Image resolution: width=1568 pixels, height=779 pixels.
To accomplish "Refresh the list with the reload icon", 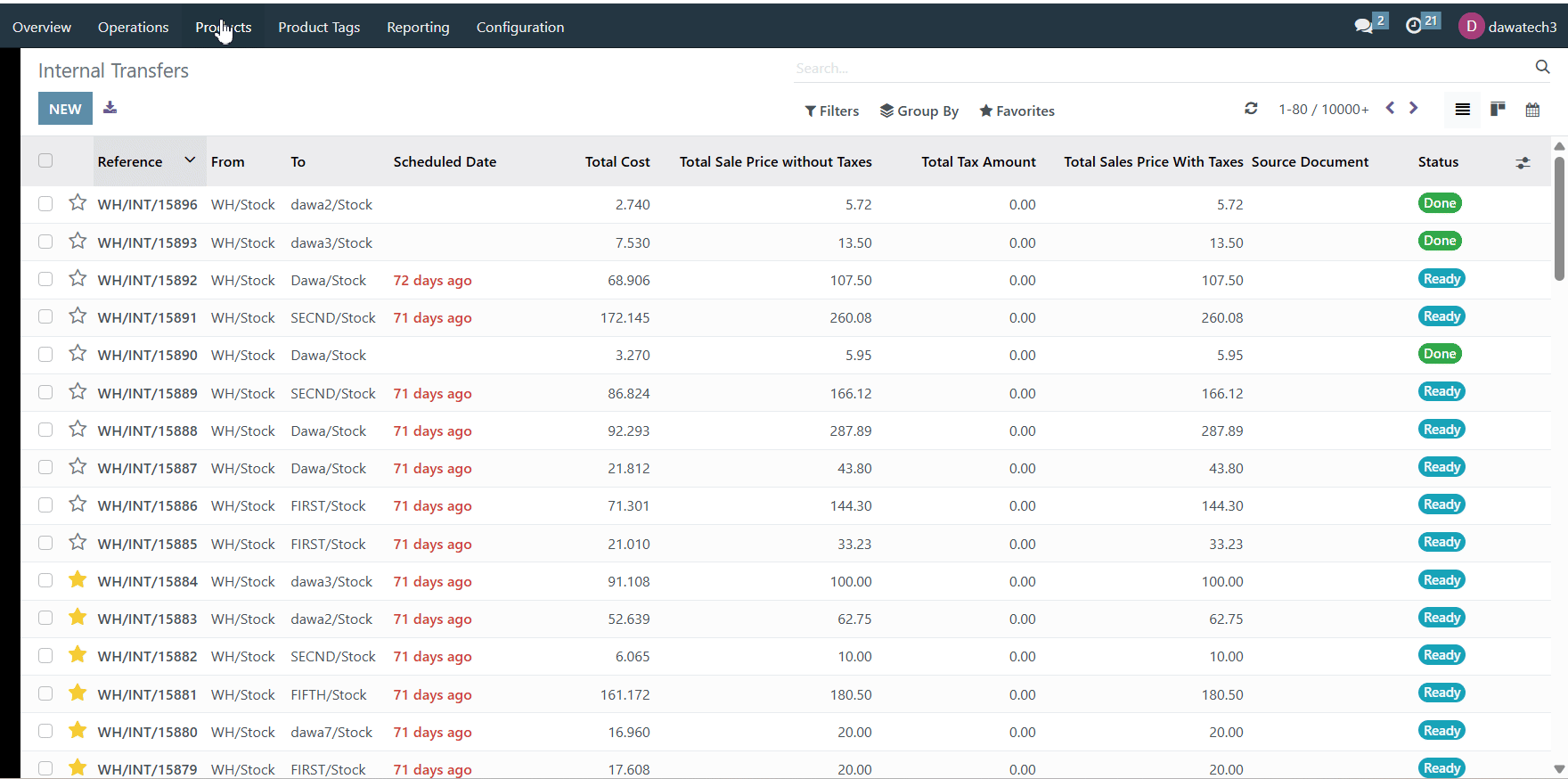I will point(1251,109).
